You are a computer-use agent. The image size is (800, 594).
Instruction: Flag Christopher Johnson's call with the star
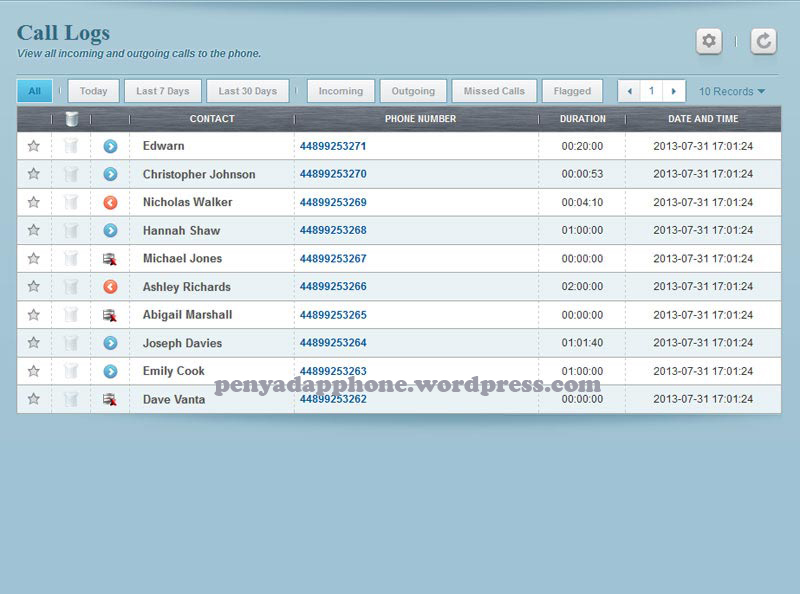(x=34, y=174)
